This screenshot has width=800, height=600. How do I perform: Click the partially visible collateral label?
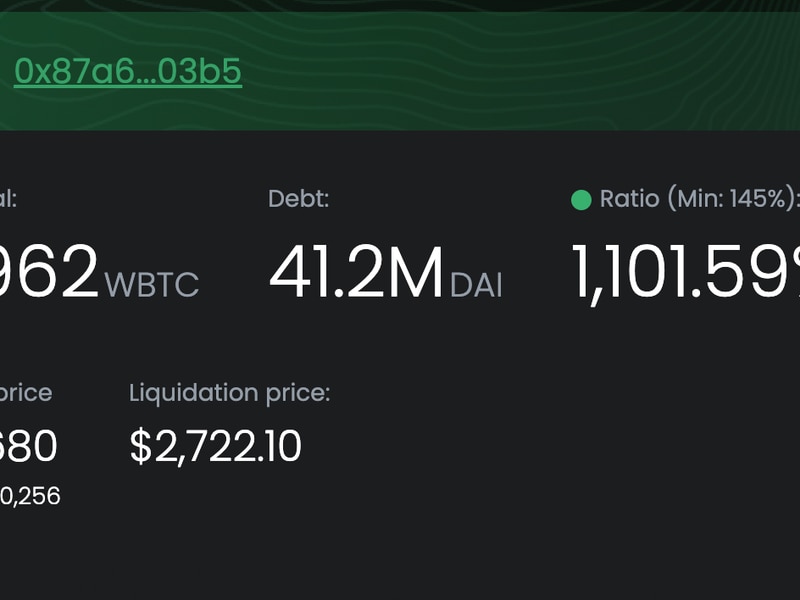pyautogui.click(x=8, y=198)
